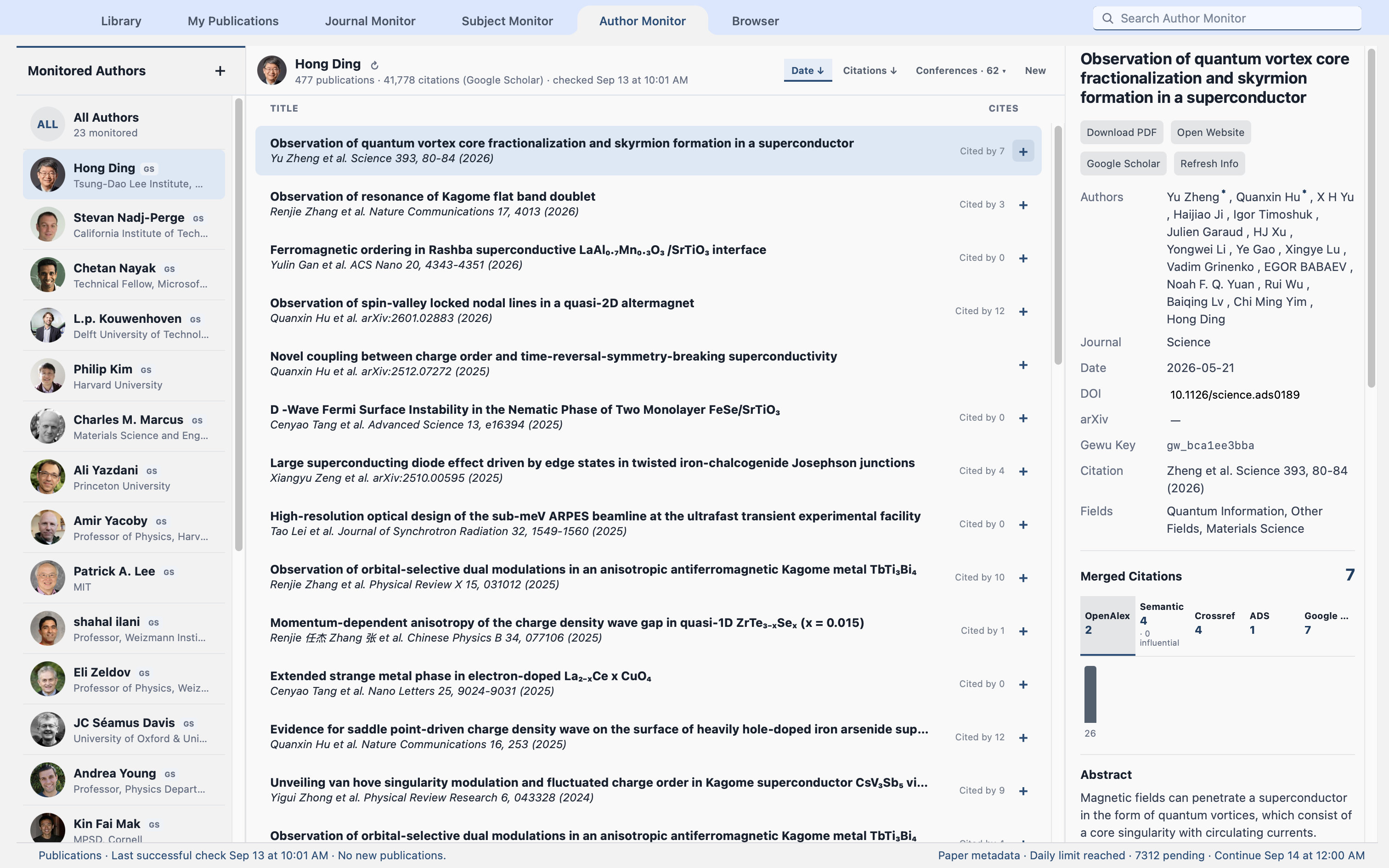Sort publications by Citations descending
The height and width of the screenshot is (868, 1389).
(870, 71)
